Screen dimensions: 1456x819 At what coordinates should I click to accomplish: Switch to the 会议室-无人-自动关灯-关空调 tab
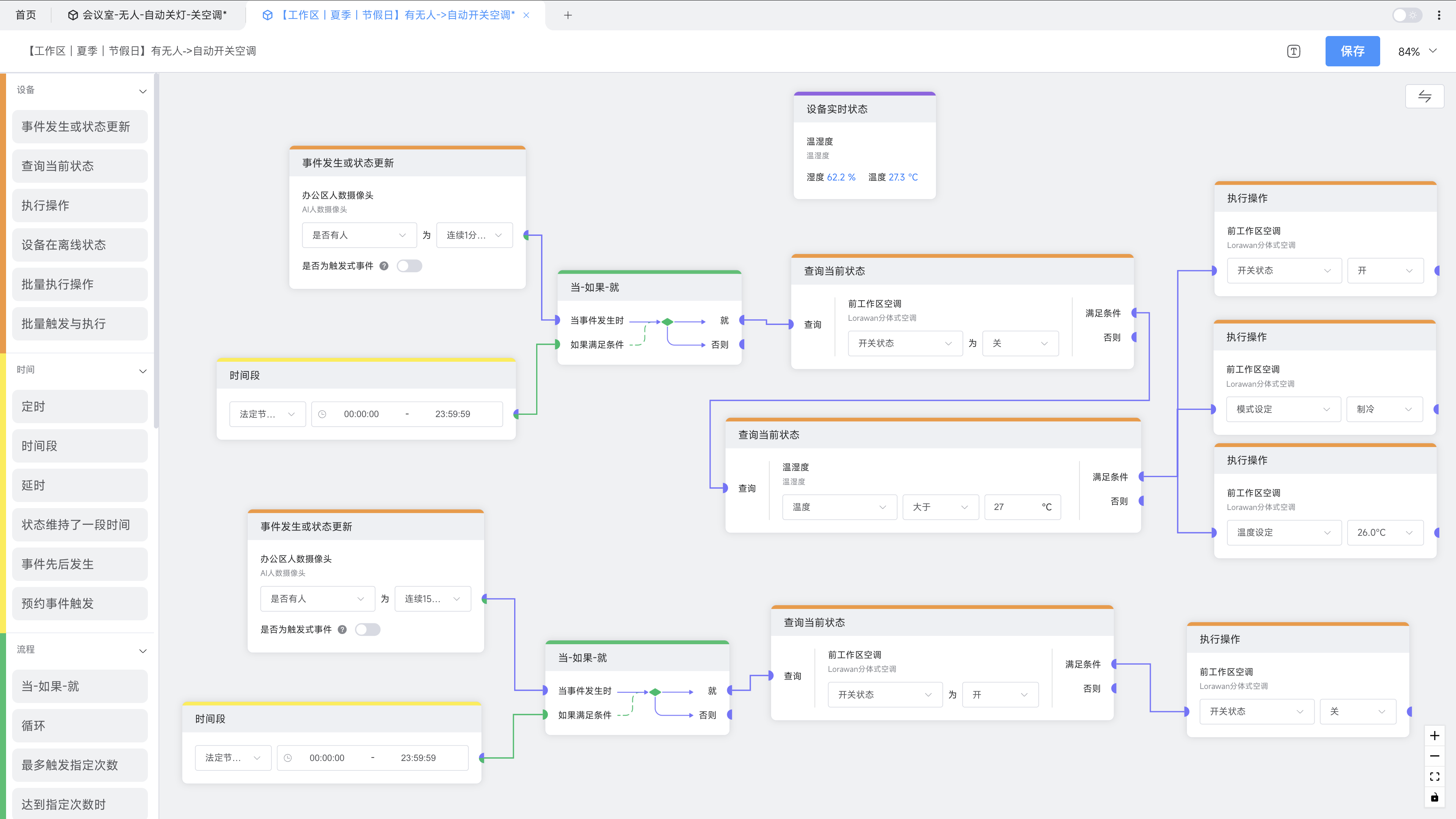pos(148,15)
